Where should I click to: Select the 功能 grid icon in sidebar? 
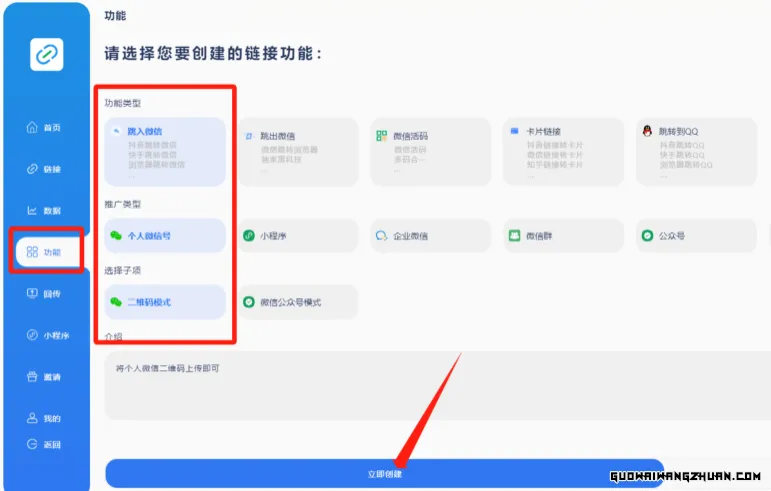[x=32, y=252]
